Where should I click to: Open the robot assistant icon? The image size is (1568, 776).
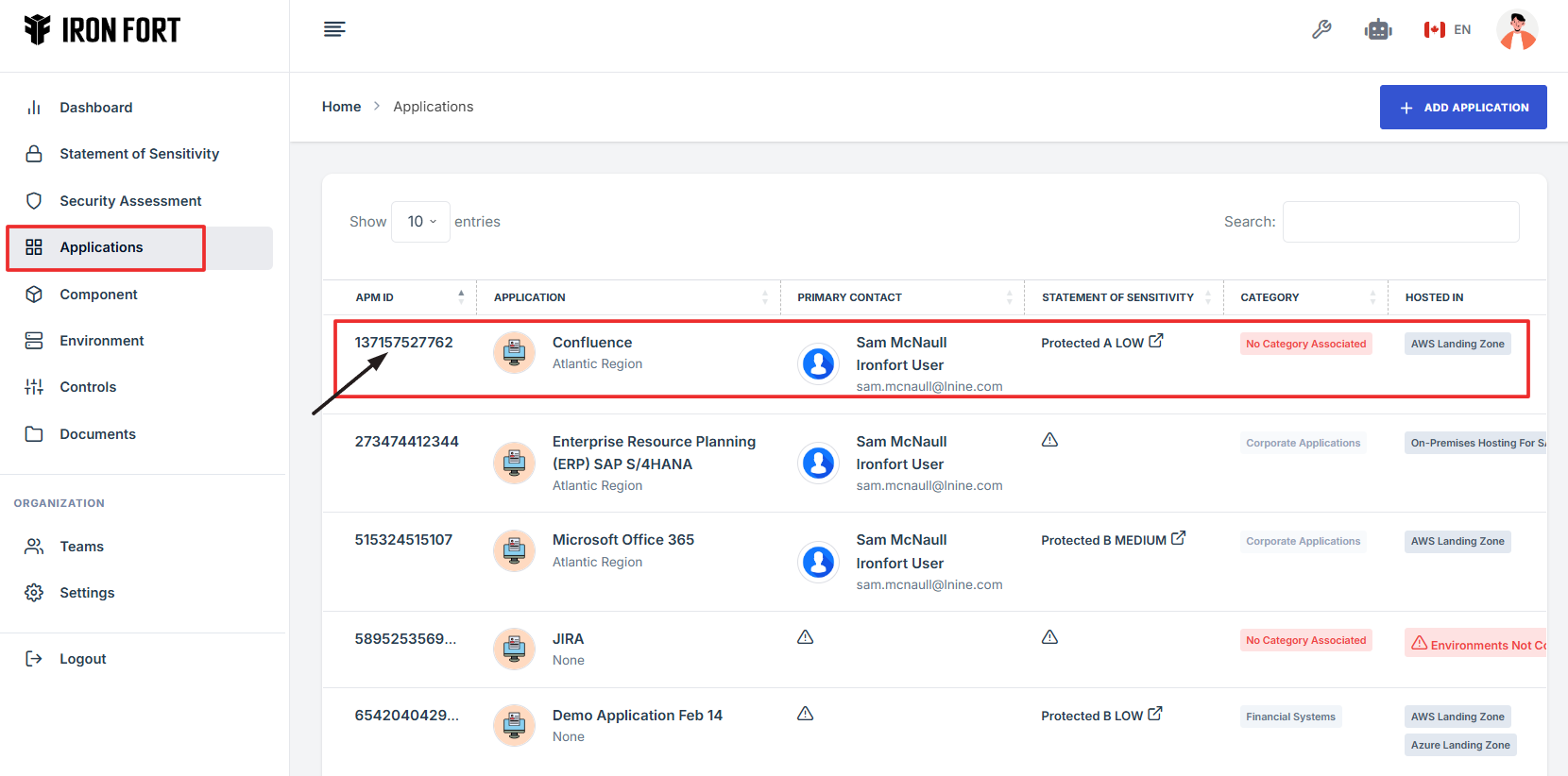point(1378,30)
